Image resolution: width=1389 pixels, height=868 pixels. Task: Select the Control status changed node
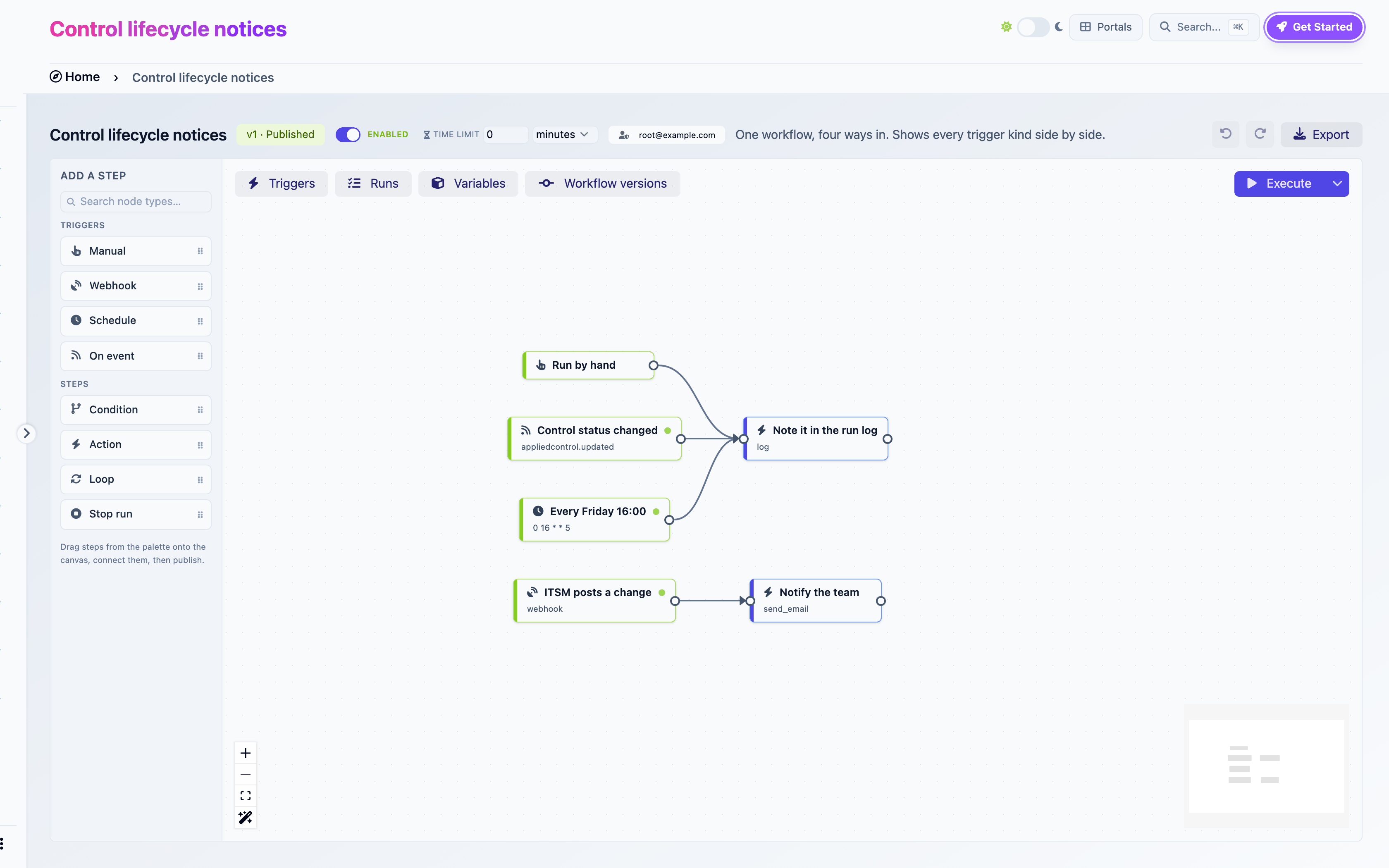coord(594,438)
